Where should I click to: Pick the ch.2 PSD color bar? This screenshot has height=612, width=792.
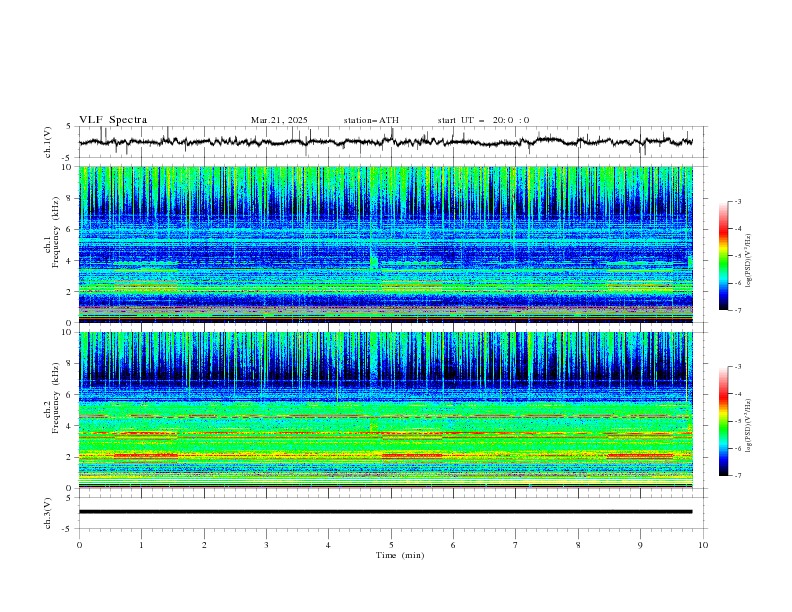click(x=723, y=421)
